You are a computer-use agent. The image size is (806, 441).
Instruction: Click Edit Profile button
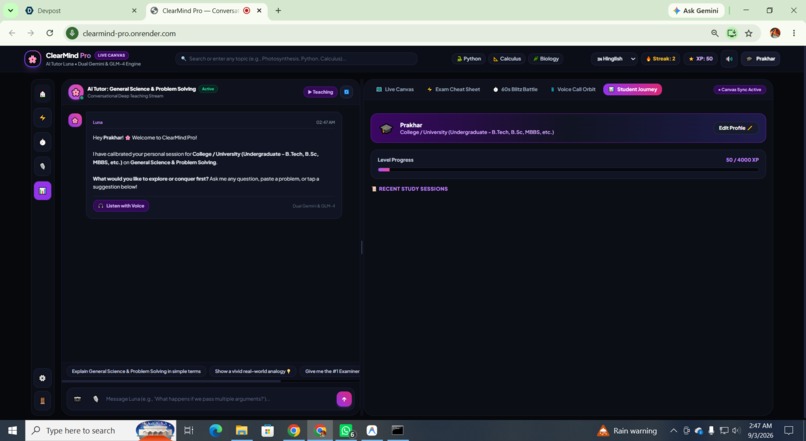(735, 128)
